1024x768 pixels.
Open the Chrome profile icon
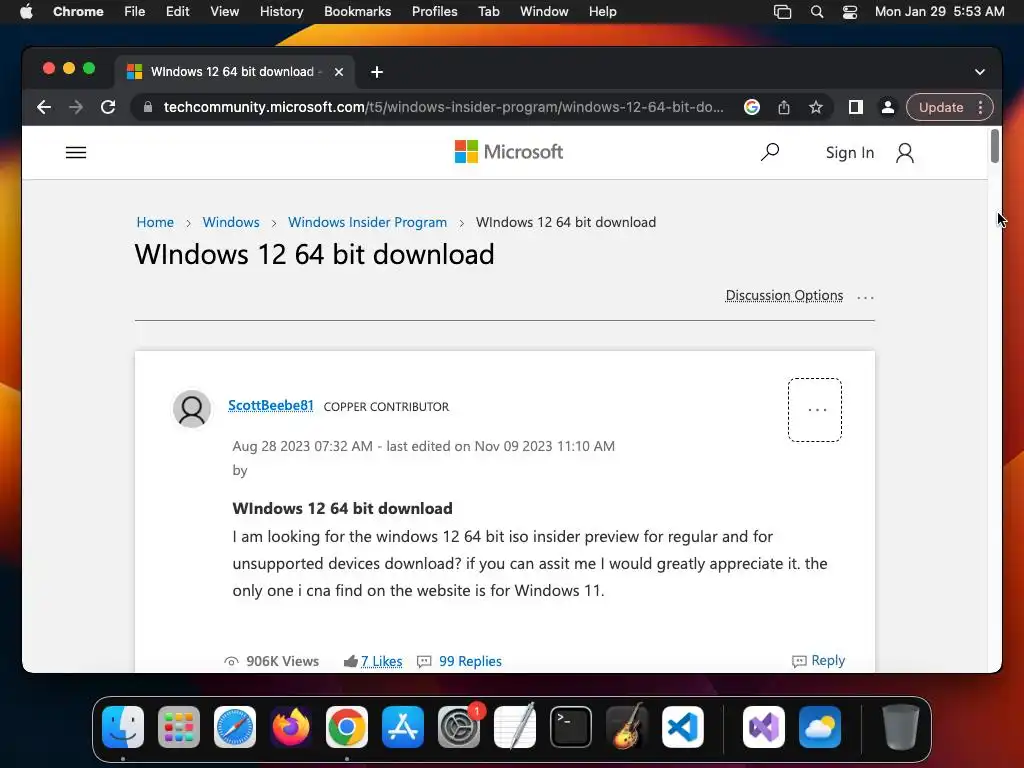[888, 107]
